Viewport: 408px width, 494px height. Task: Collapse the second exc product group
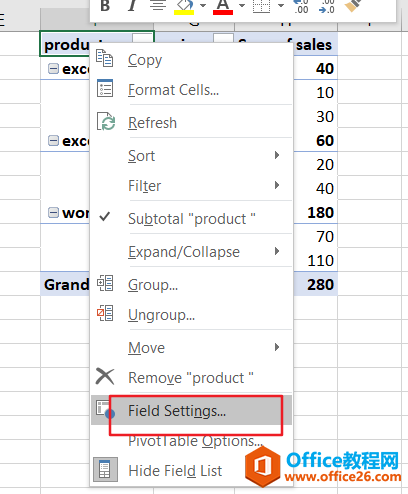pos(53,140)
